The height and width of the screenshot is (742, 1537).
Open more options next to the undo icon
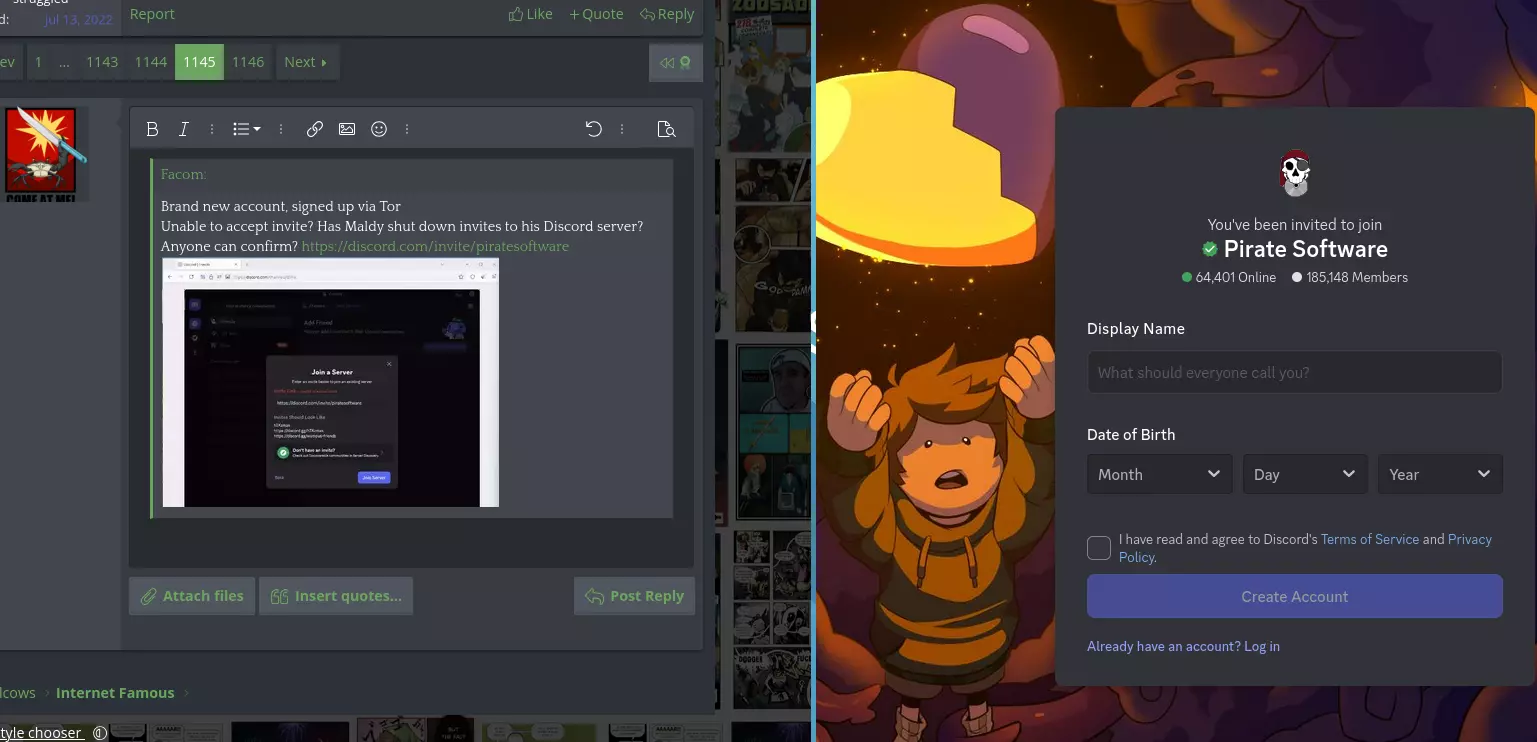[622, 129]
